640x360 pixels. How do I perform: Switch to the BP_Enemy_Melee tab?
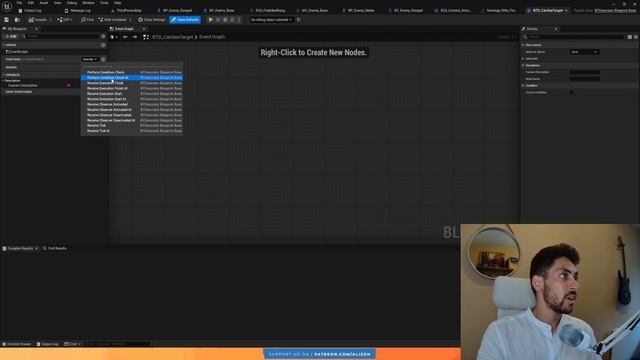359,11
